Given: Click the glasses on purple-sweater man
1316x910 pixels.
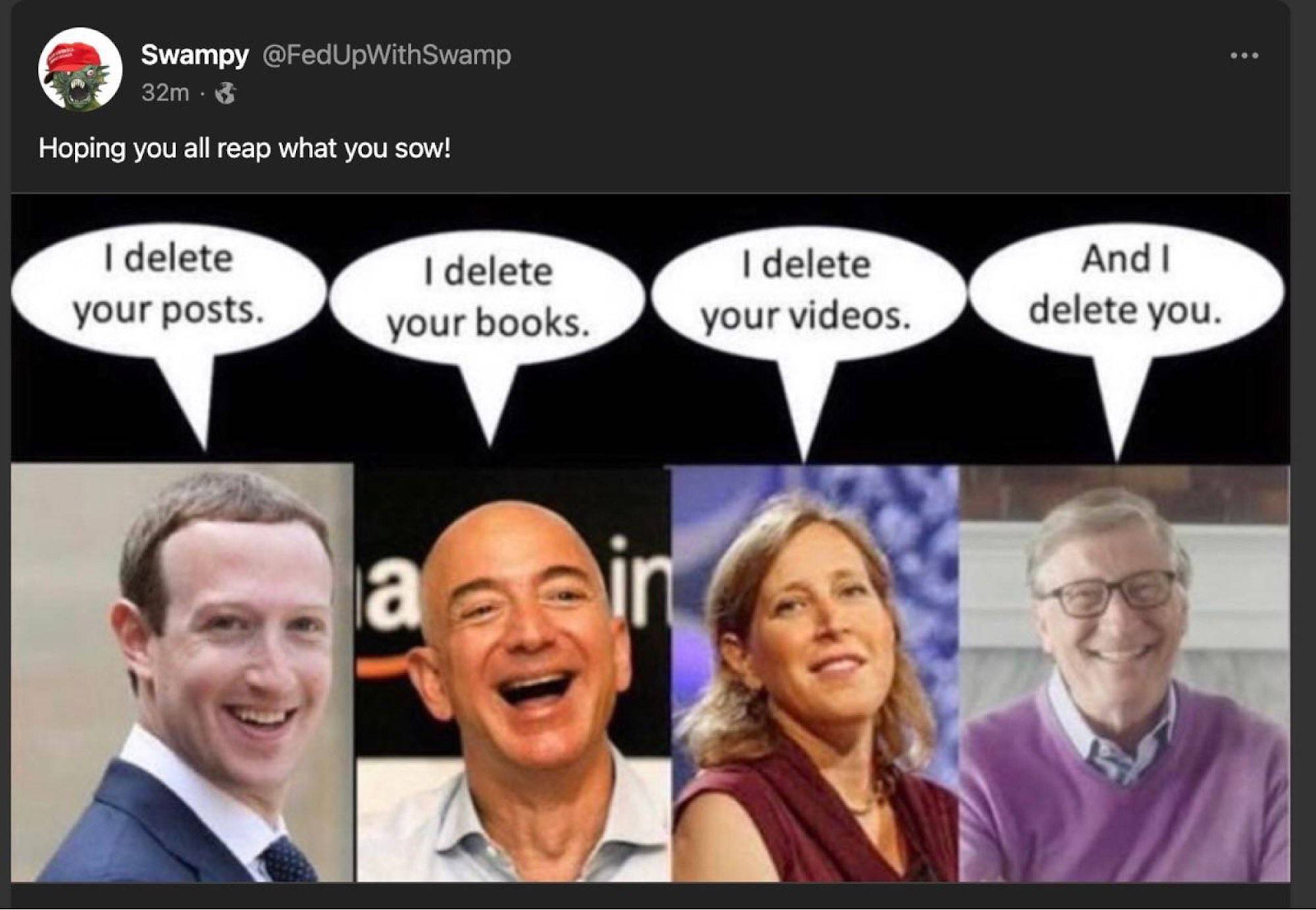Looking at the screenshot, I should (x=1108, y=593).
